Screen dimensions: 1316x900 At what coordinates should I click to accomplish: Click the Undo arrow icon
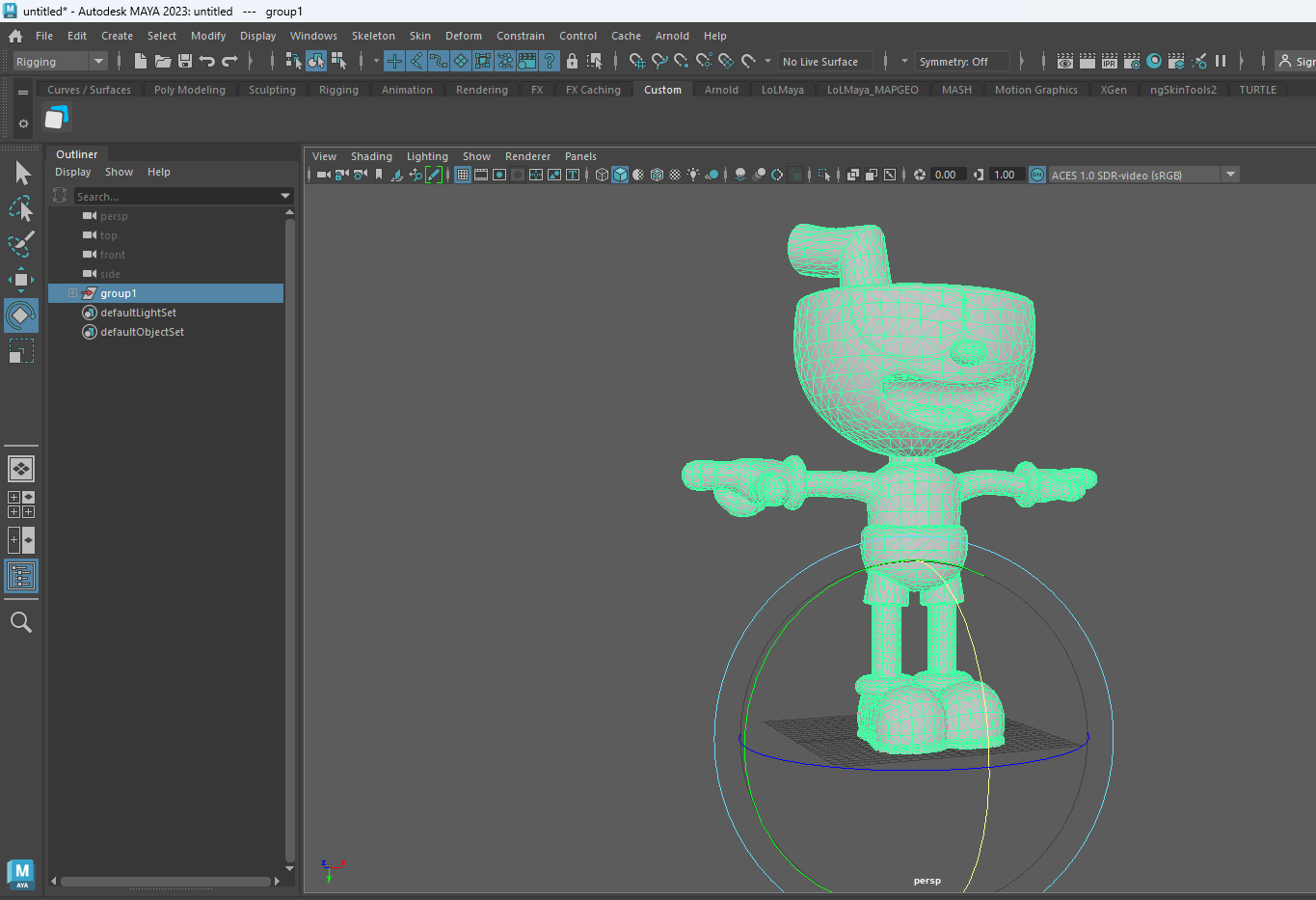[x=207, y=61]
